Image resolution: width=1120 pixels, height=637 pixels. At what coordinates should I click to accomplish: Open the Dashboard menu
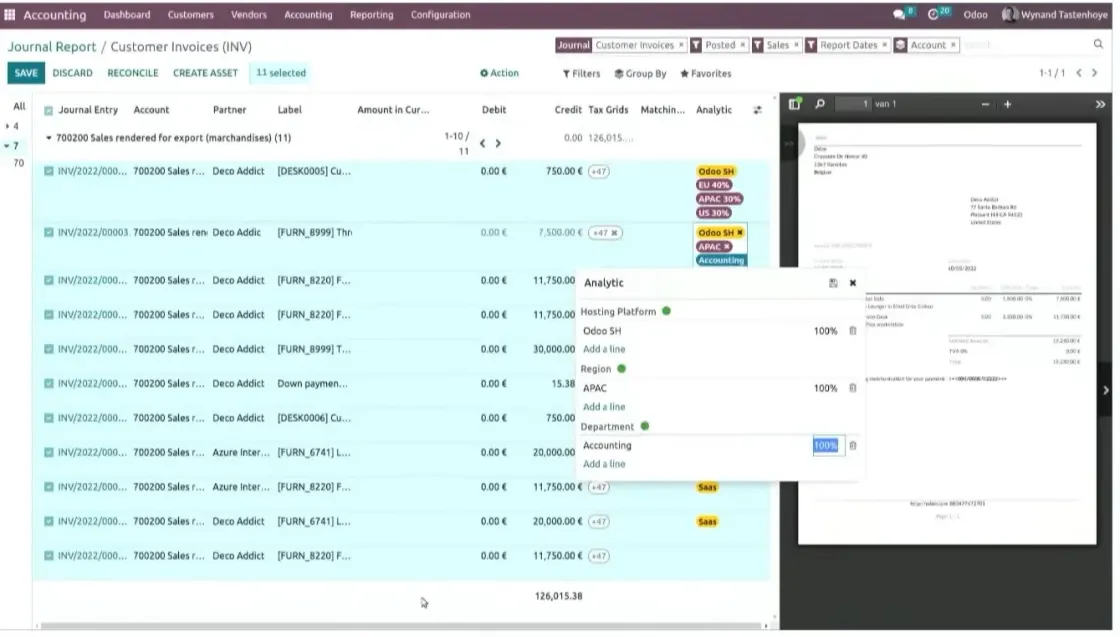coord(127,14)
